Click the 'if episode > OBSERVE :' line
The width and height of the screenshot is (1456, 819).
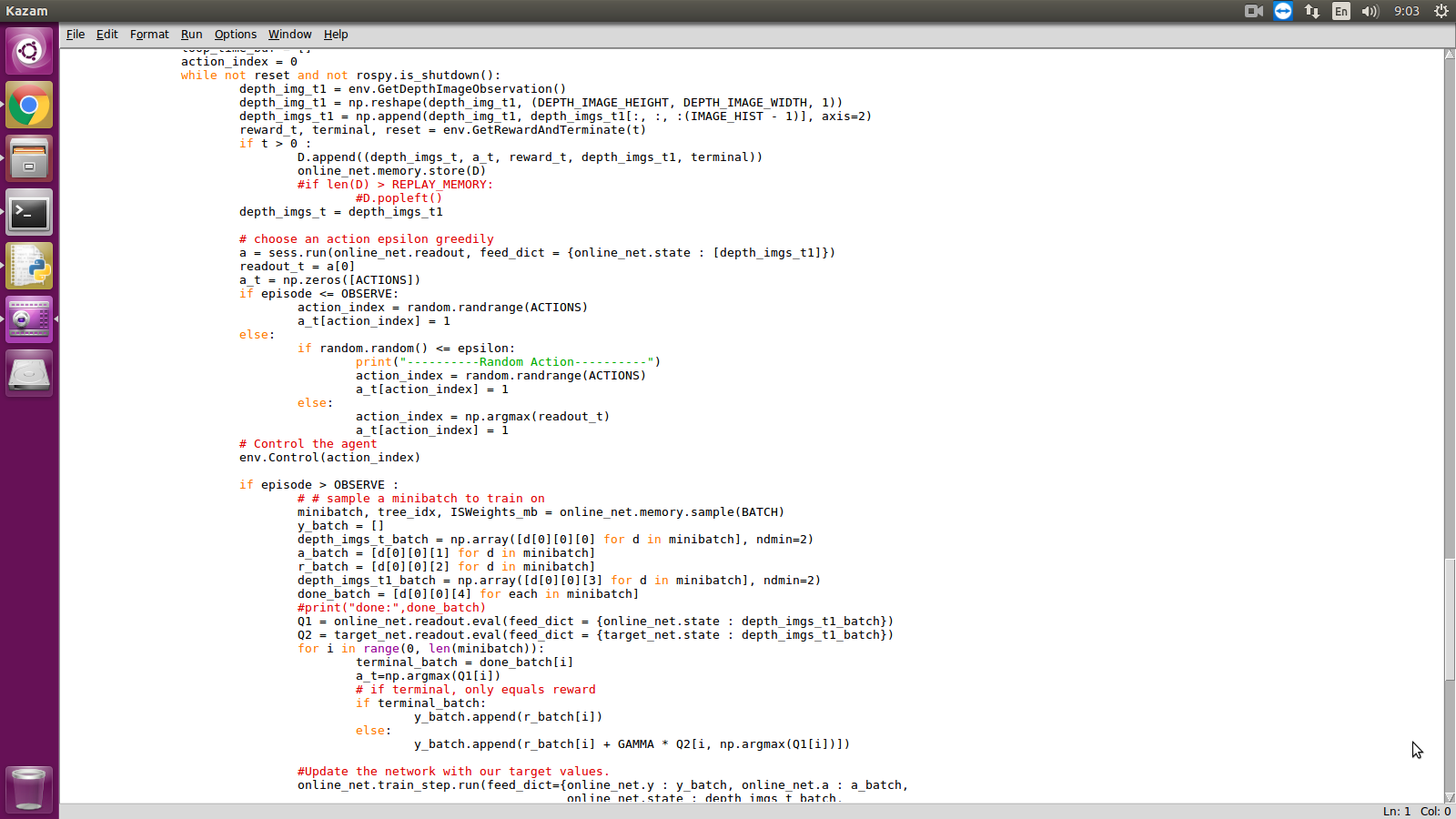tap(318, 485)
